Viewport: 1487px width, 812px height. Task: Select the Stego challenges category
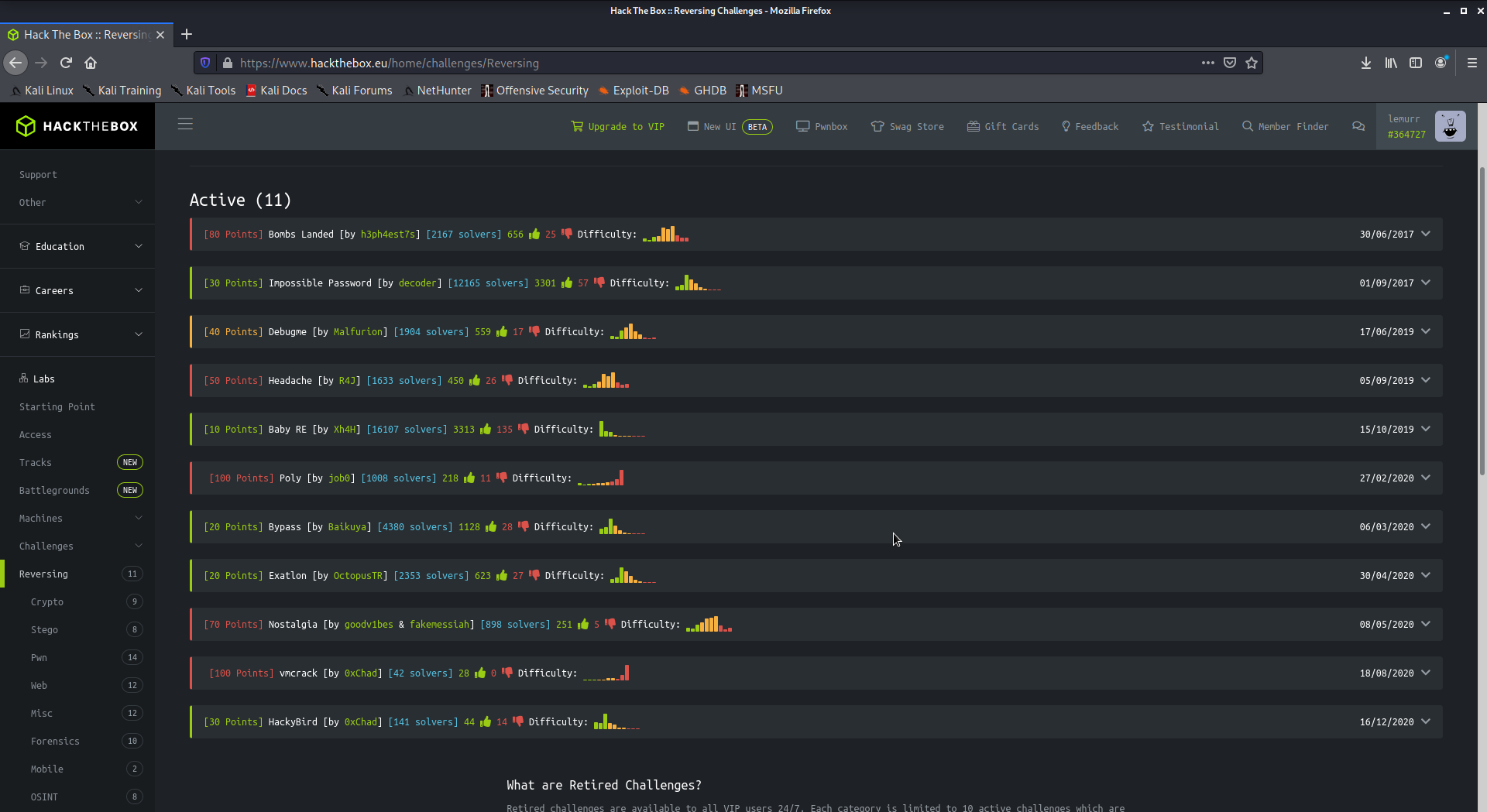tap(77, 629)
